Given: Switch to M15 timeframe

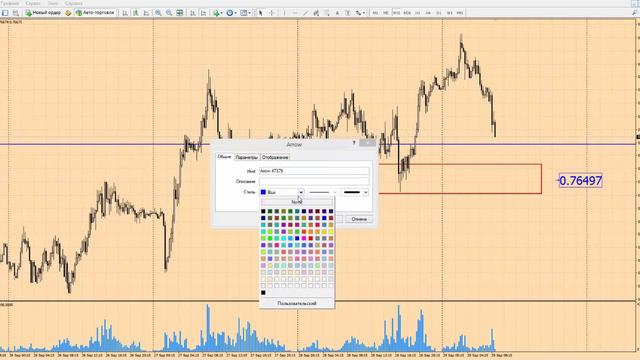Looking at the screenshot, I should click(396, 13).
